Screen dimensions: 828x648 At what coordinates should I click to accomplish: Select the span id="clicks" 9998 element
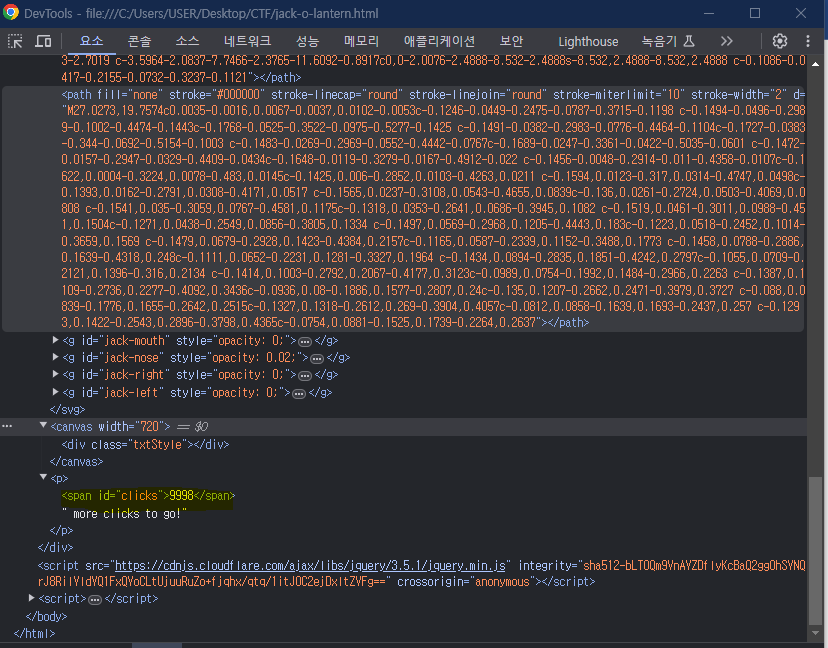148,495
